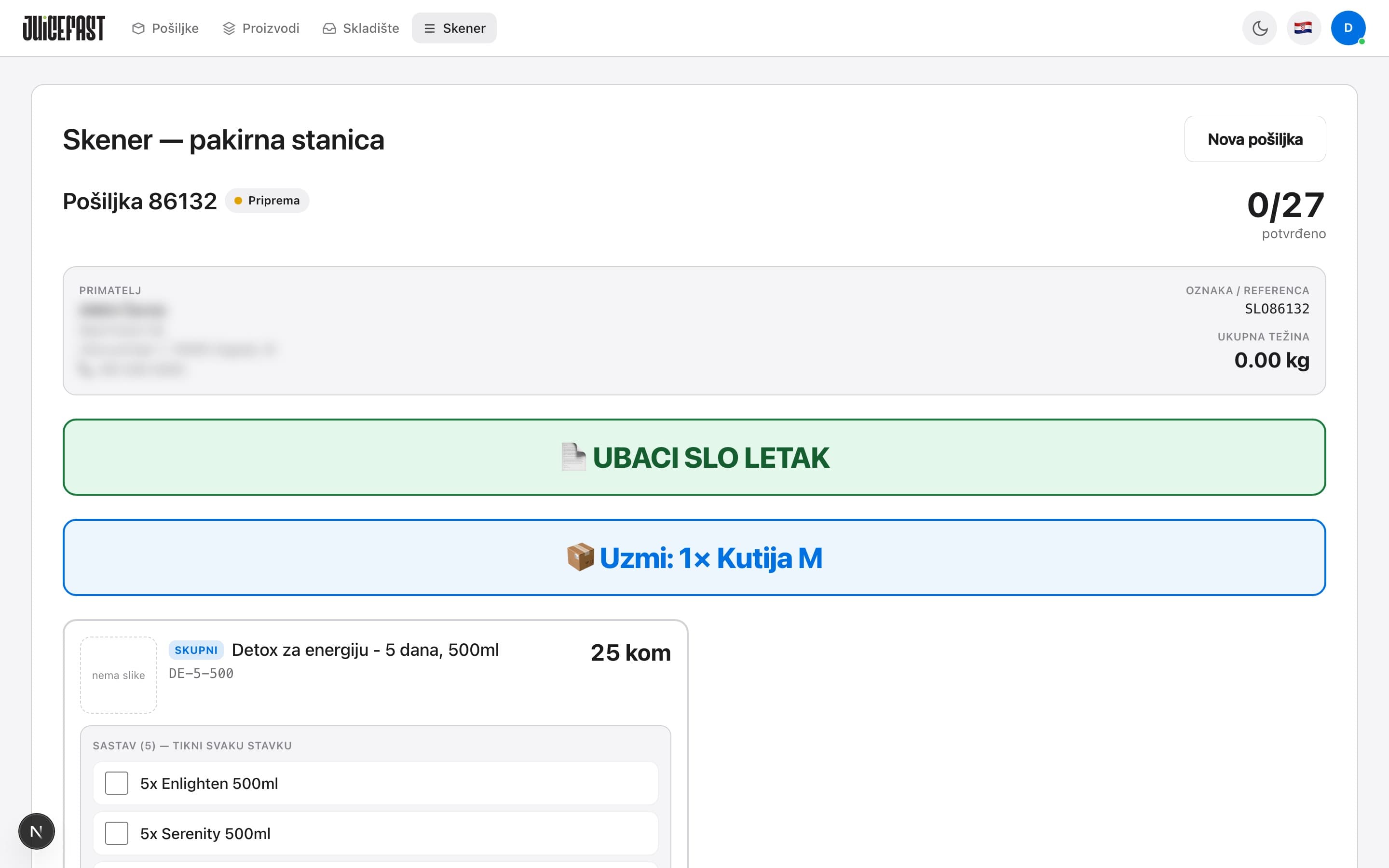Viewport: 1389px width, 868px height.
Task: Click the UBACI SLO LETAK banner
Action: (694, 457)
